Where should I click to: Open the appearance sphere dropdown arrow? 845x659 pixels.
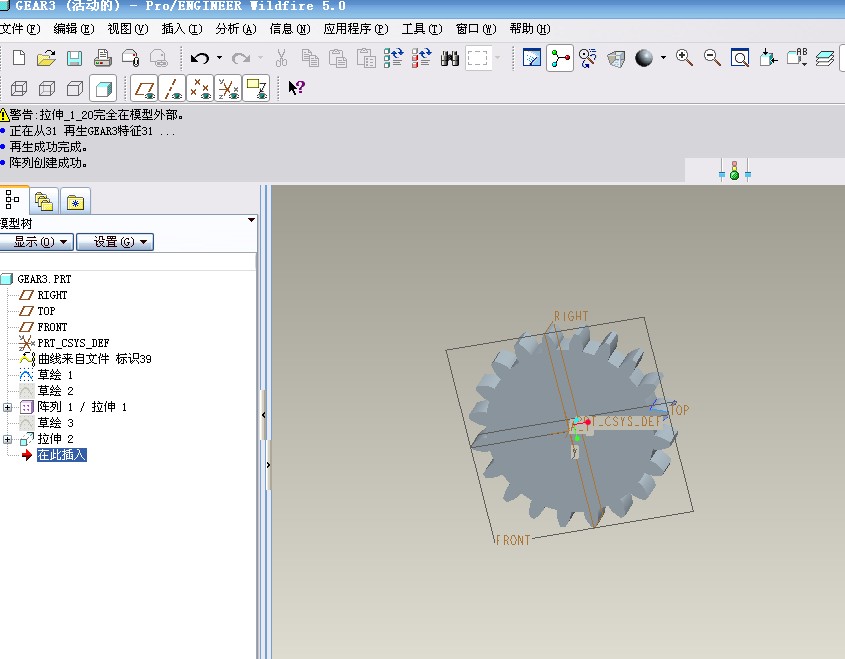pyautogui.click(x=663, y=57)
